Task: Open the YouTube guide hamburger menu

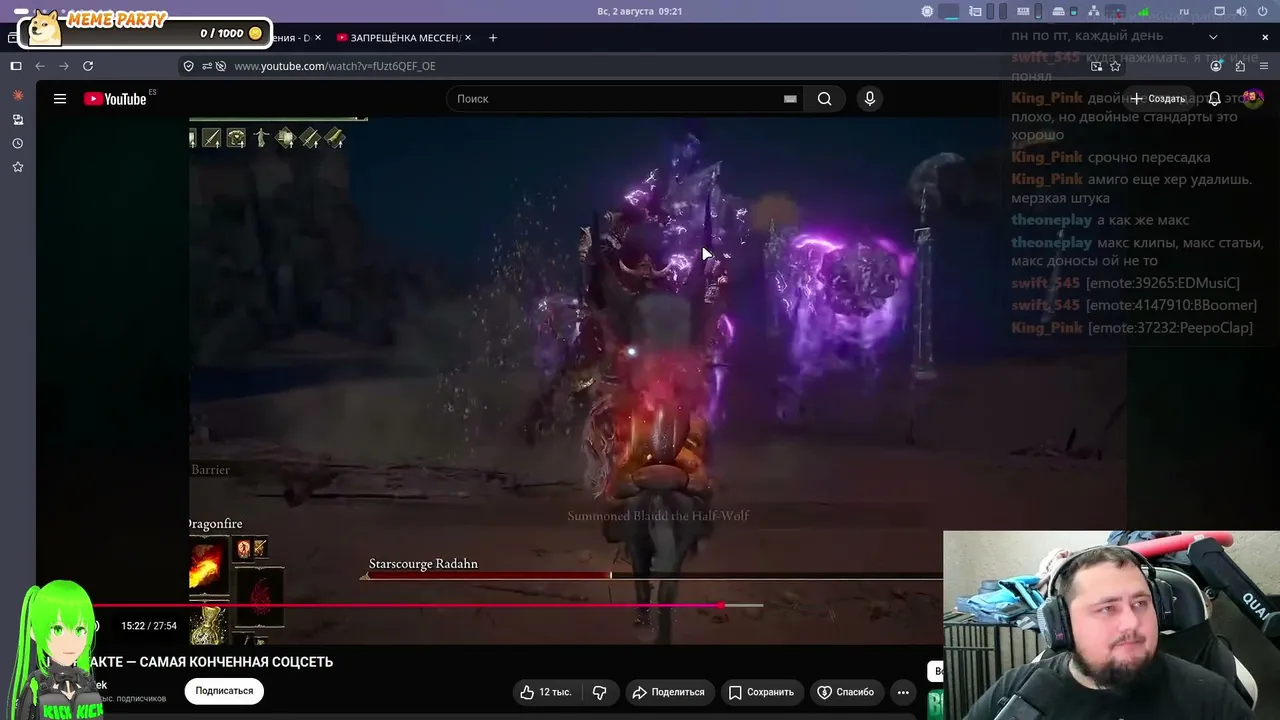Action: pos(60,99)
